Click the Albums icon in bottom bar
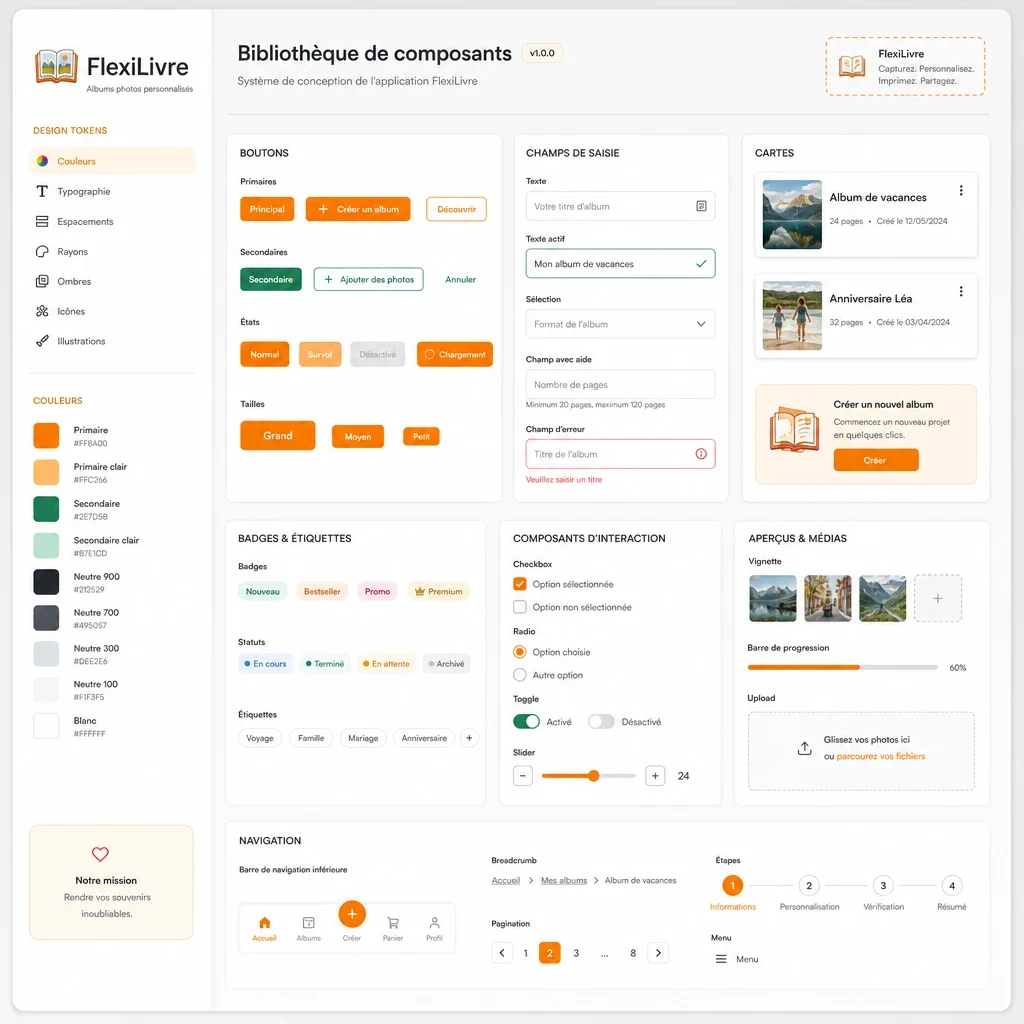Viewport: 1024px width, 1024px height. tap(308, 923)
